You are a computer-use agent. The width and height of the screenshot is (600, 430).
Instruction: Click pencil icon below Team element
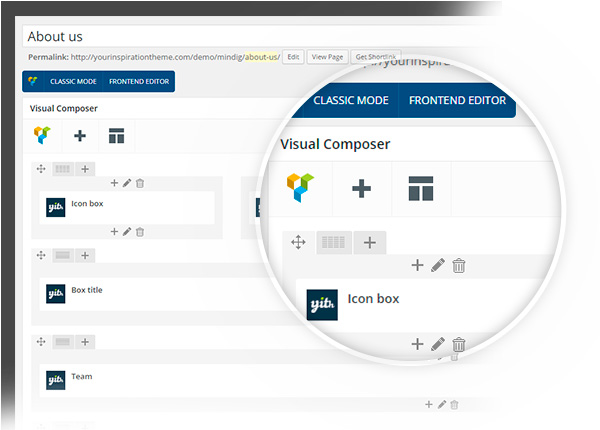coord(442,404)
